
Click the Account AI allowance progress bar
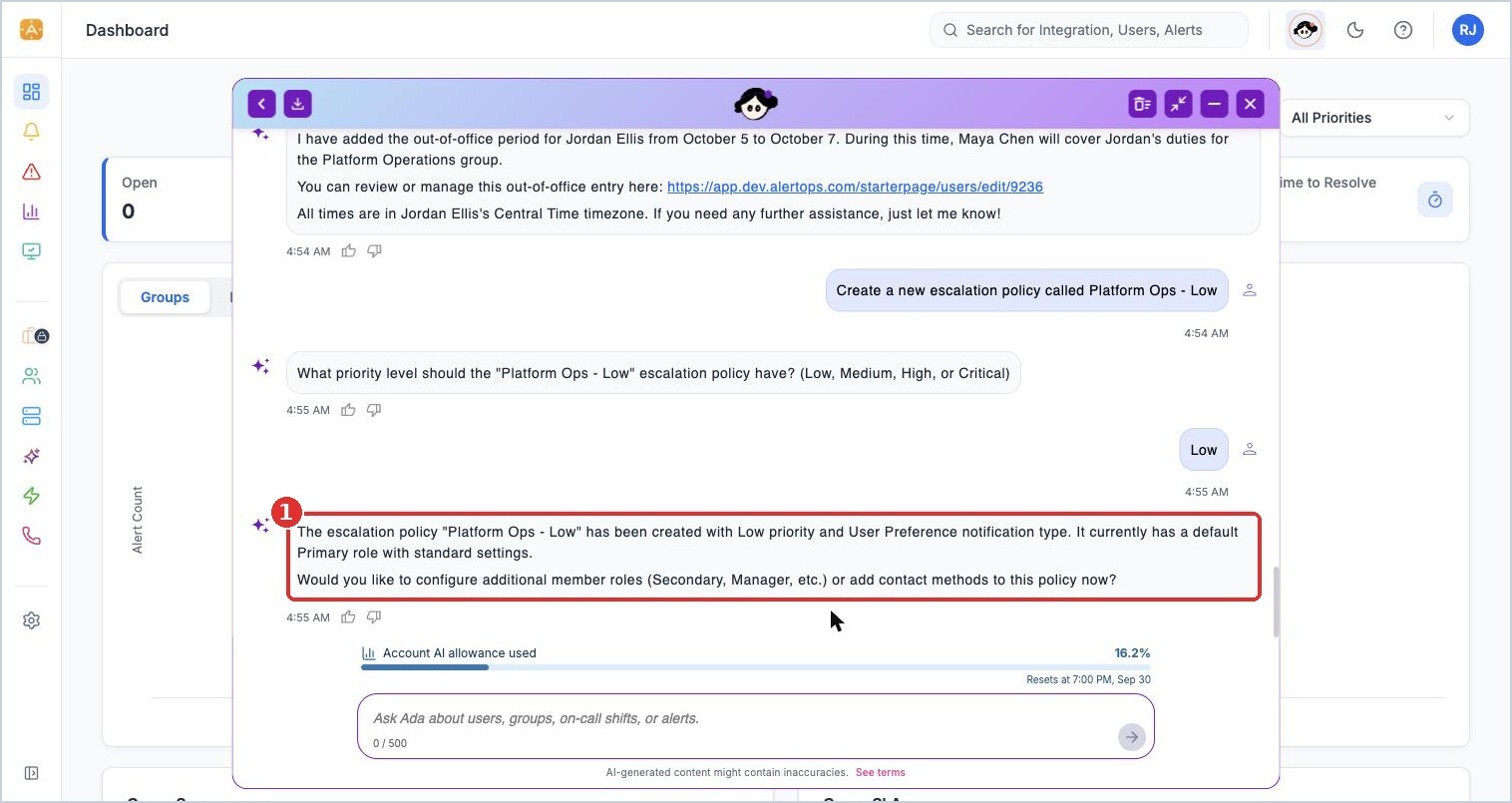[756, 667]
